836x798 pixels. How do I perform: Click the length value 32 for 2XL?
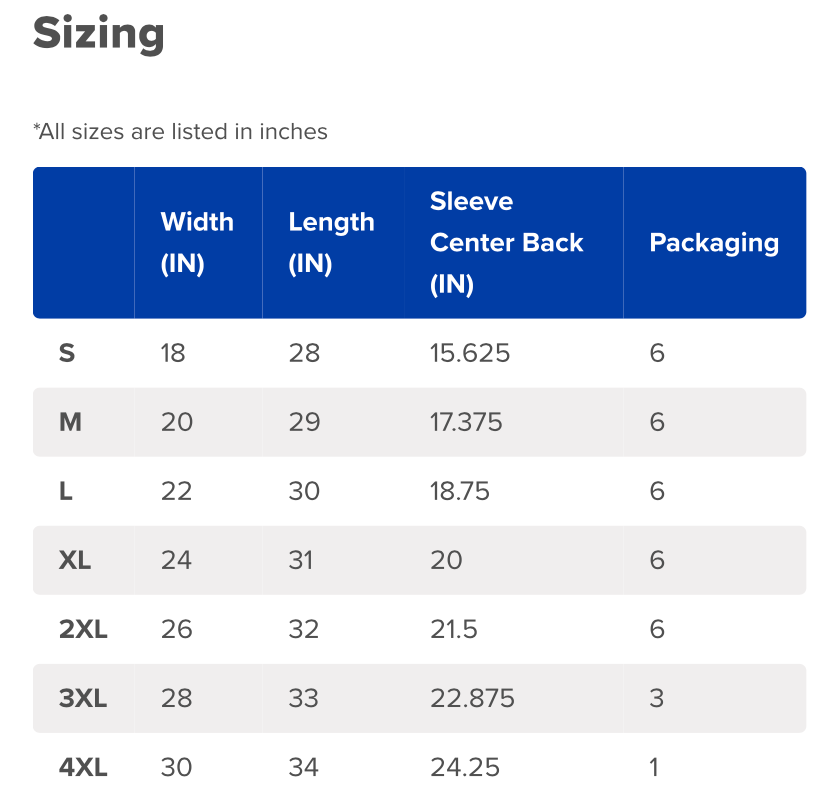304,629
